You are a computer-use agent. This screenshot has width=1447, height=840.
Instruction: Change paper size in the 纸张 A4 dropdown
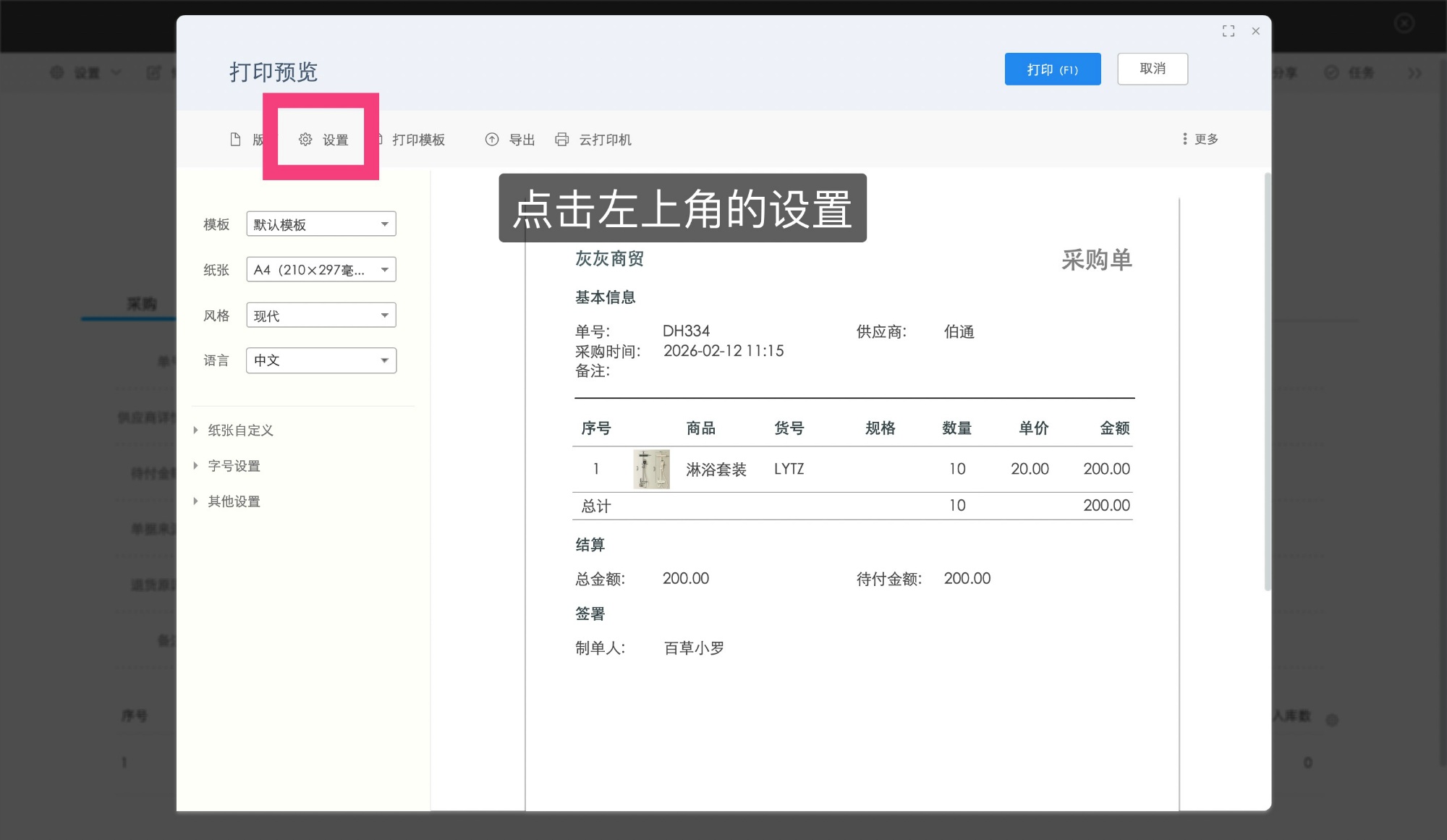pyautogui.click(x=321, y=269)
